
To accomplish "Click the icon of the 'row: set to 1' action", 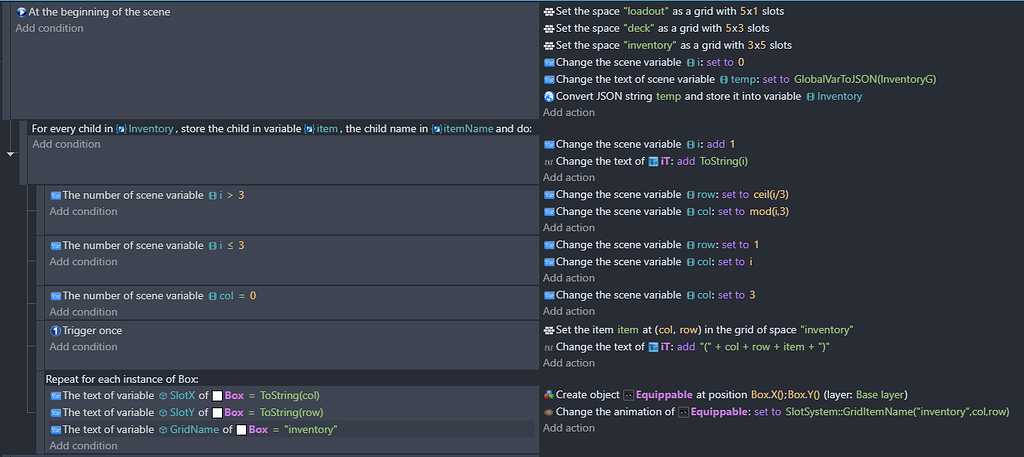I will tap(549, 245).
